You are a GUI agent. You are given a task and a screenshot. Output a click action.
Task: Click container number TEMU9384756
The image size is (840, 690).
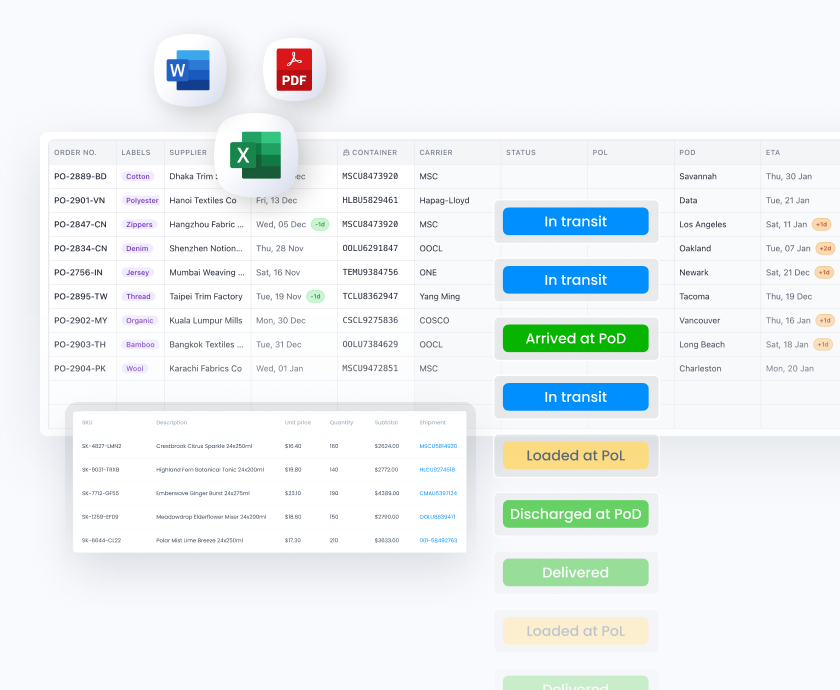[370, 273]
